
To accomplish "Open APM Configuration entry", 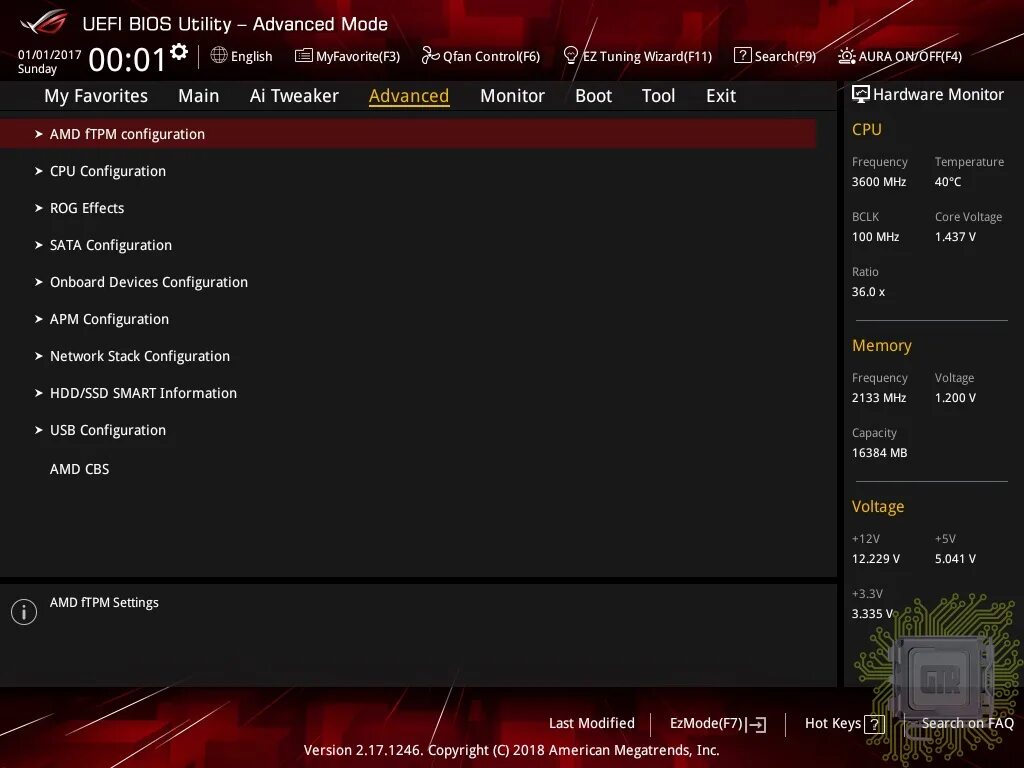I will point(109,319).
